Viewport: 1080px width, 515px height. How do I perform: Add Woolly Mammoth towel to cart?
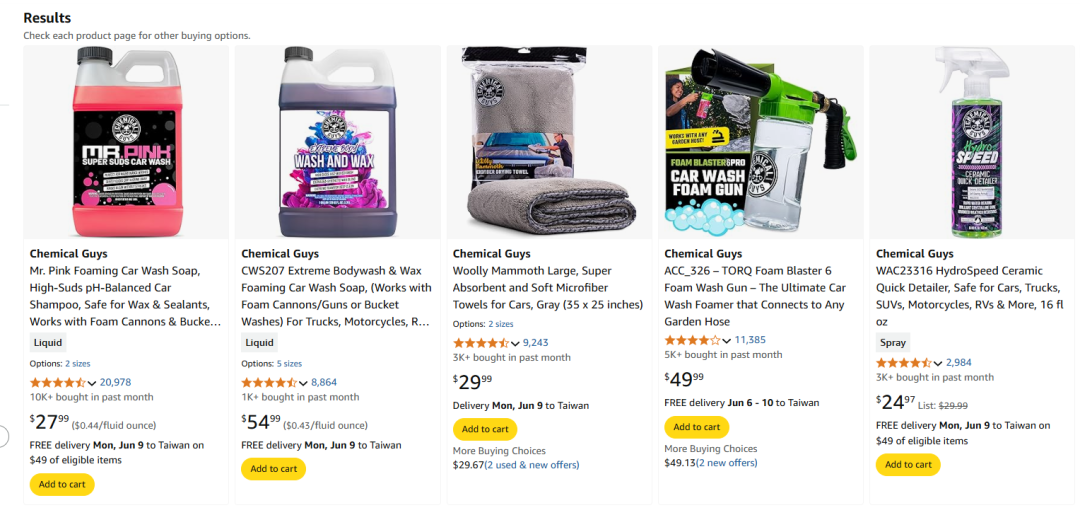[485, 429]
